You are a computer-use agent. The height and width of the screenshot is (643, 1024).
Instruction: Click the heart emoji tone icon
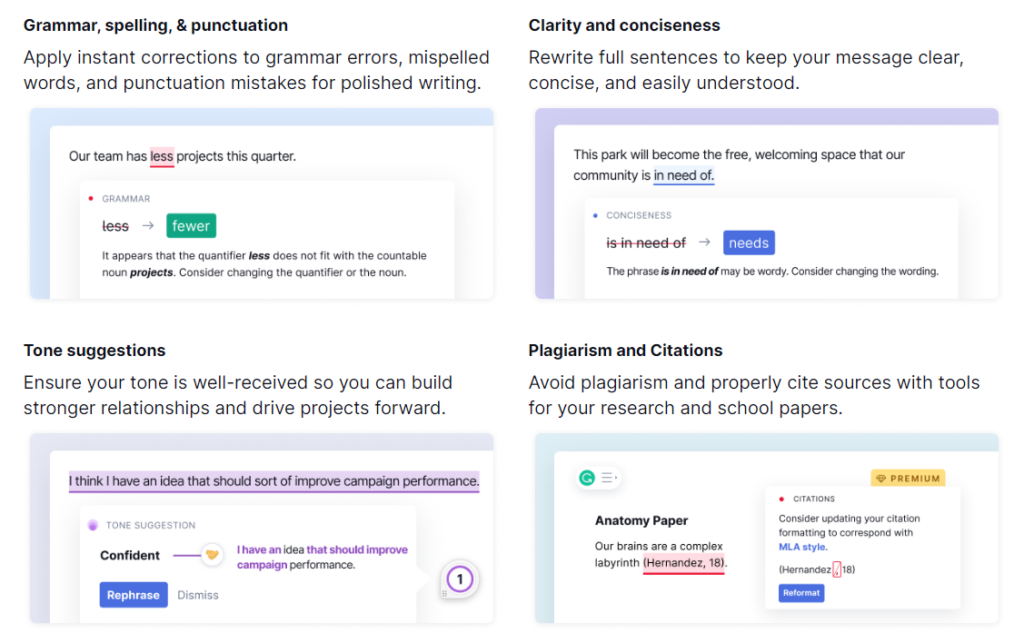(x=212, y=555)
